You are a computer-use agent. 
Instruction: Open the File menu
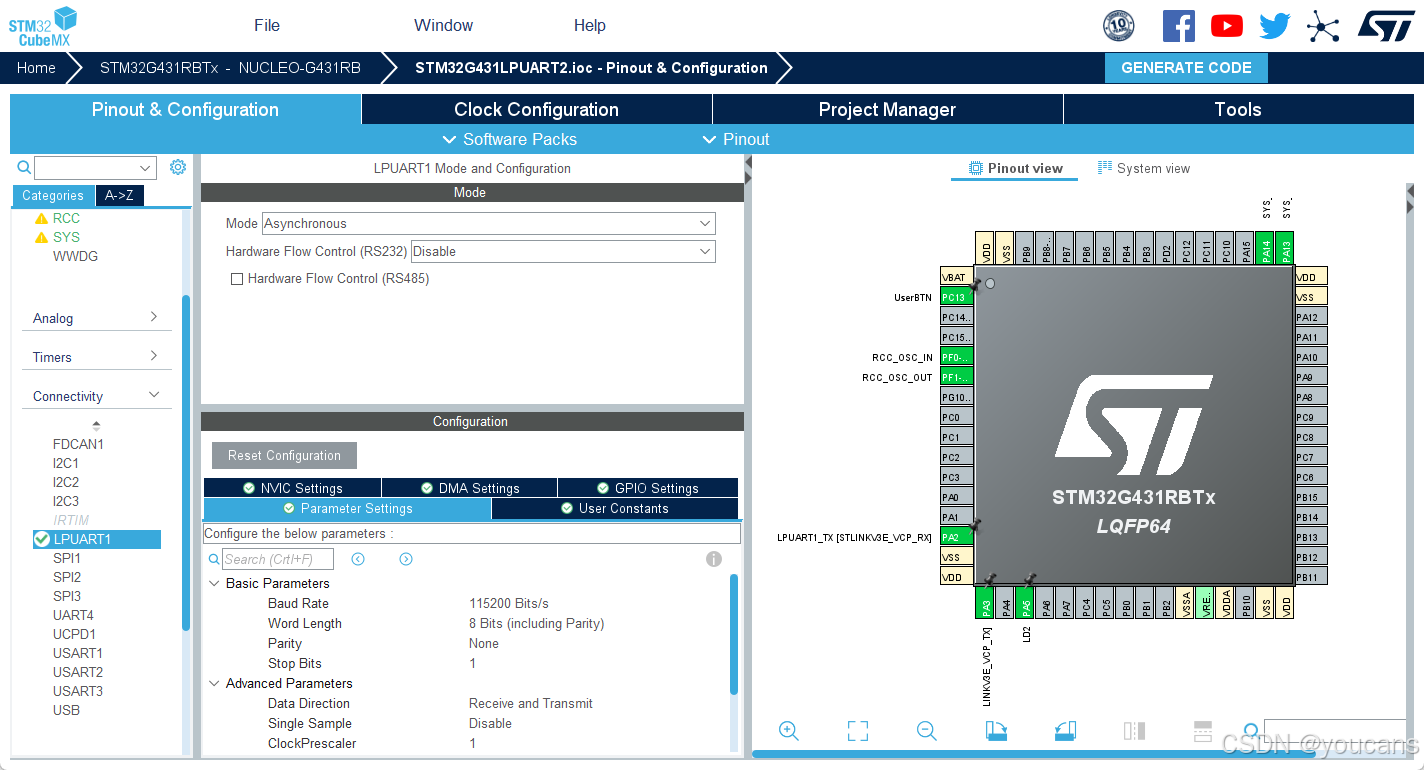[267, 25]
